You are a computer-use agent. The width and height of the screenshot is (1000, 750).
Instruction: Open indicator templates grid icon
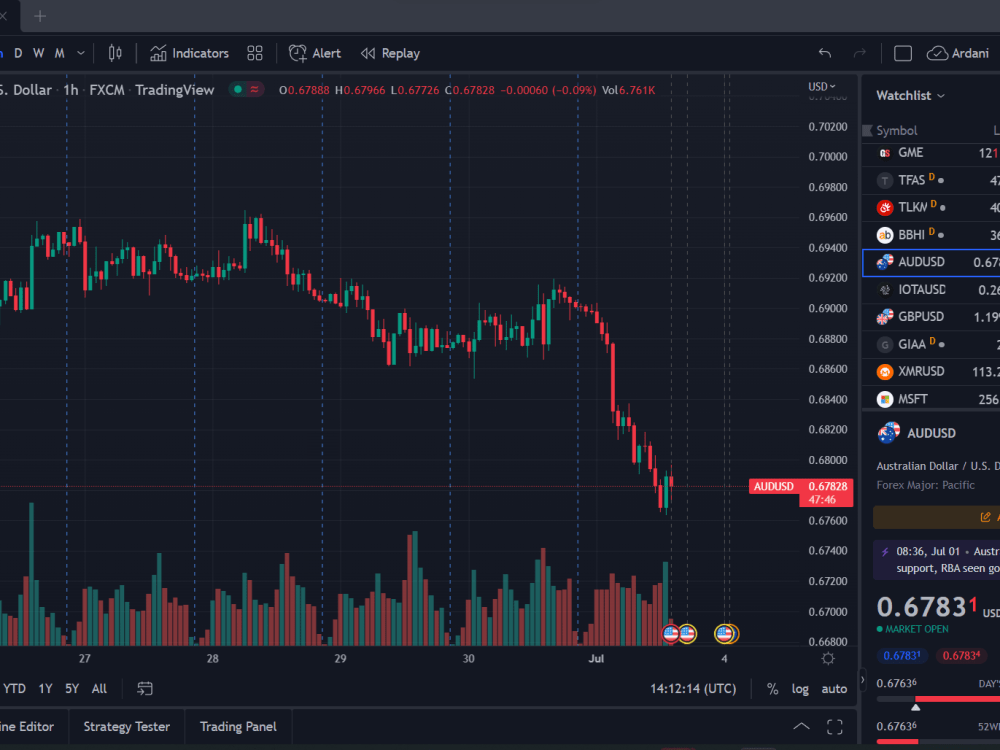tap(254, 53)
